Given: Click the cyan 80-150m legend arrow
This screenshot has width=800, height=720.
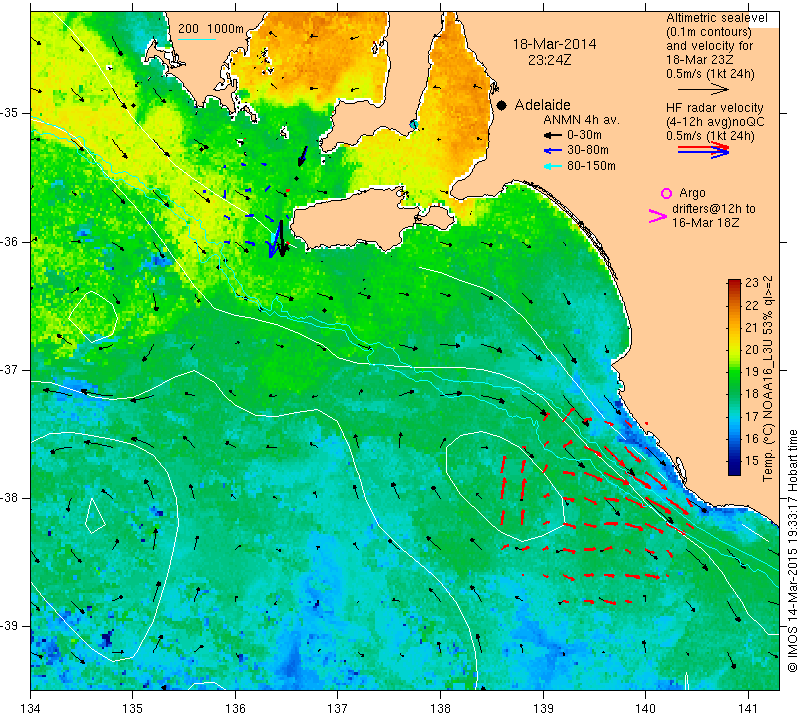Looking at the screenshot, I should click(x=553, y=166).
